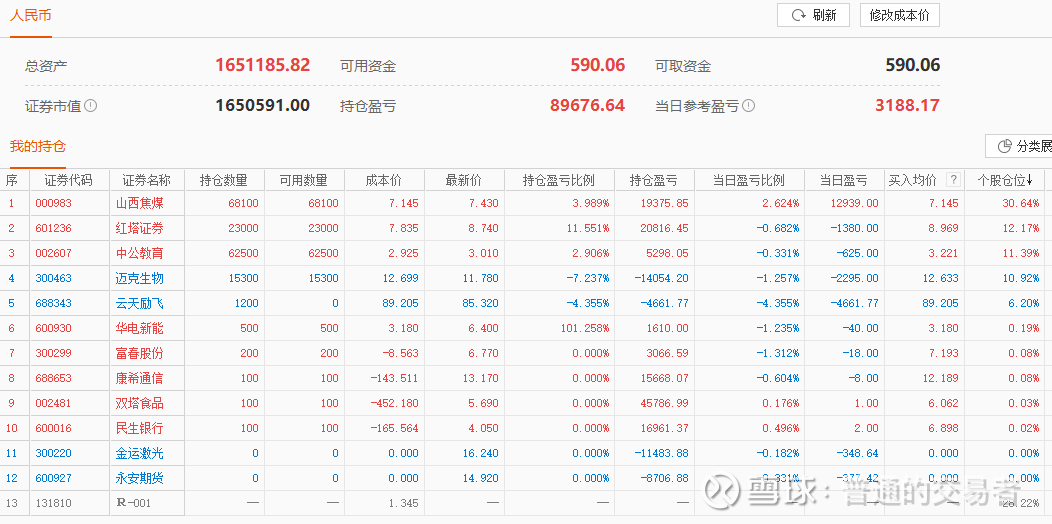
Task: Switch to the 人民币 tab
Action: [31, 16]
